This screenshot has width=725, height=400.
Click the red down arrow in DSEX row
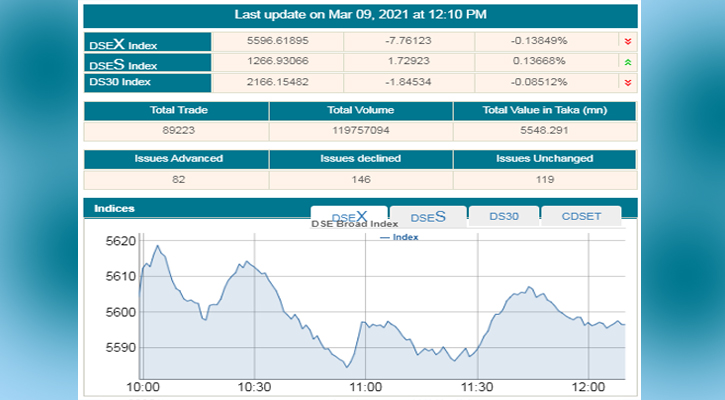(x=626, y=42)
